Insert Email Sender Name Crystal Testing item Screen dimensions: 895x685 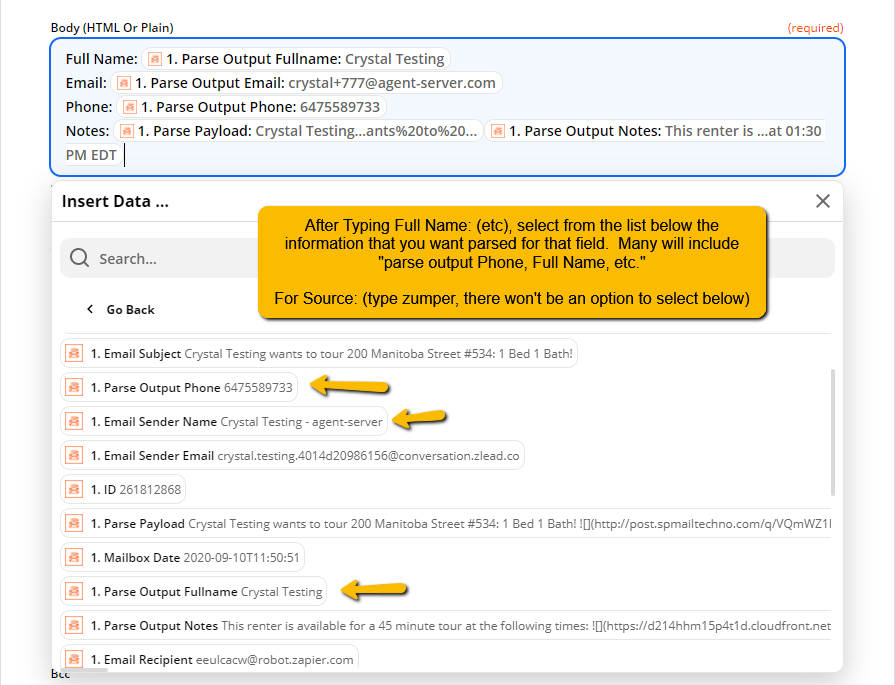224,421
